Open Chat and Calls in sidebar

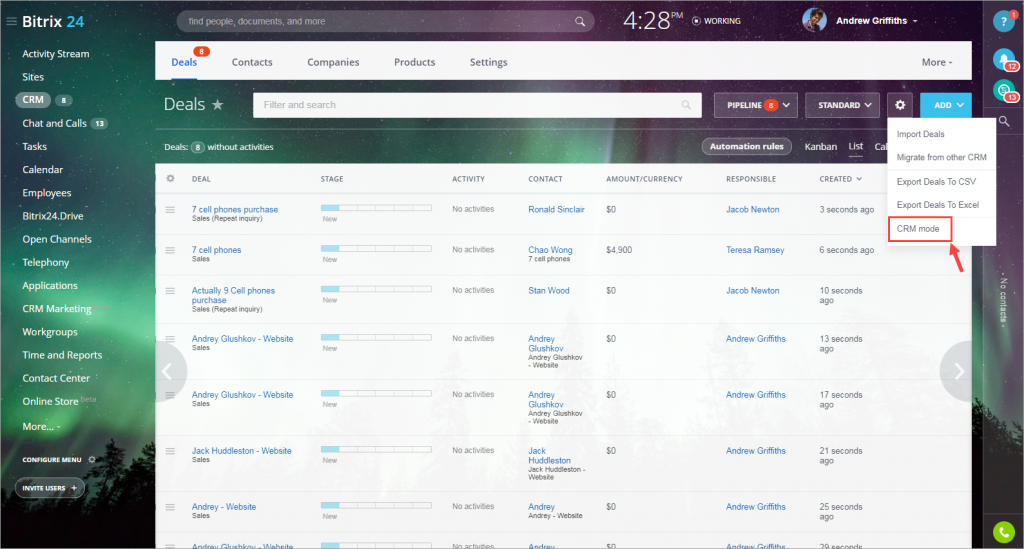tap(54, 123)
